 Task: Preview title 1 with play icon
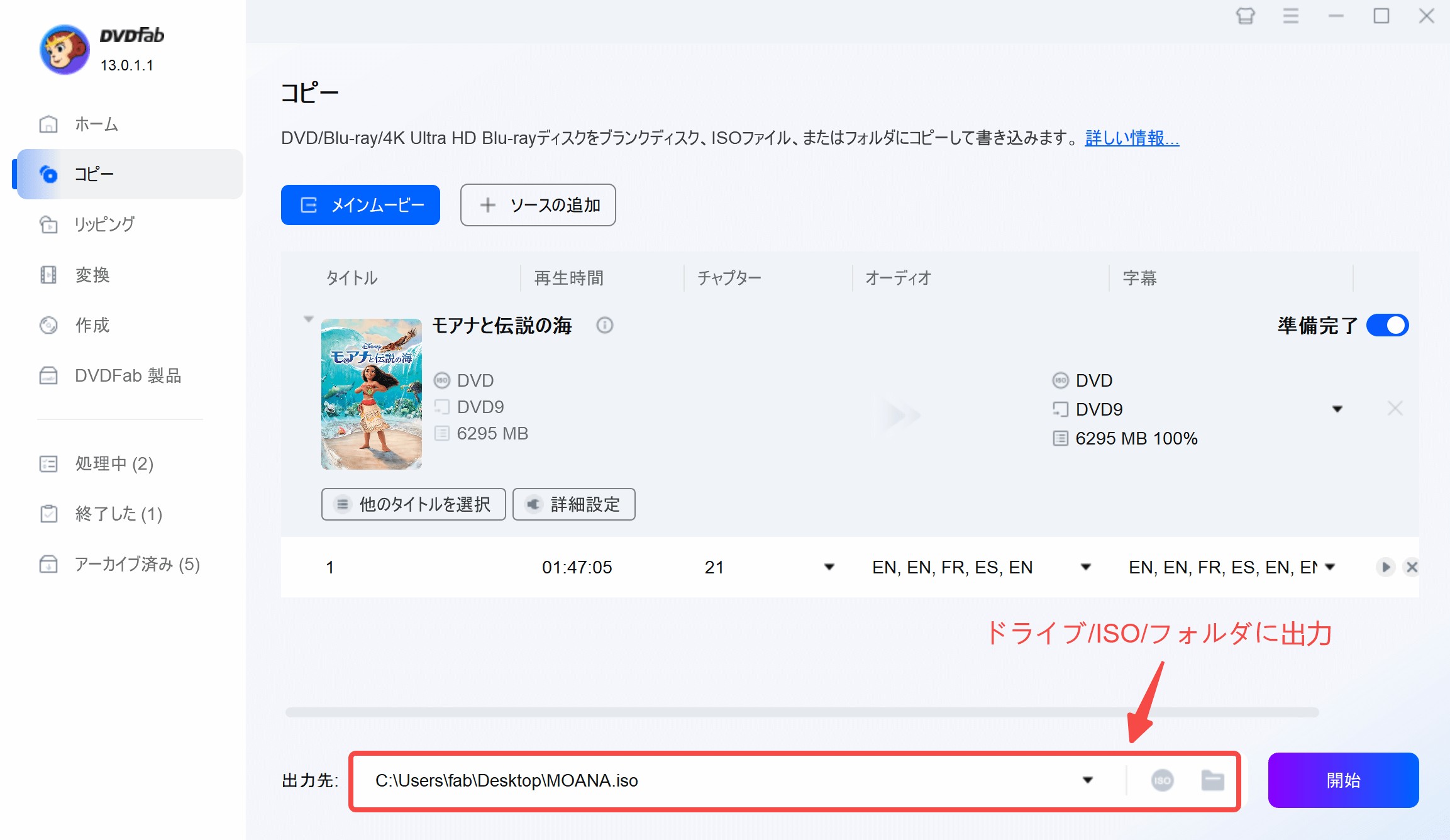click(1385, 567)
